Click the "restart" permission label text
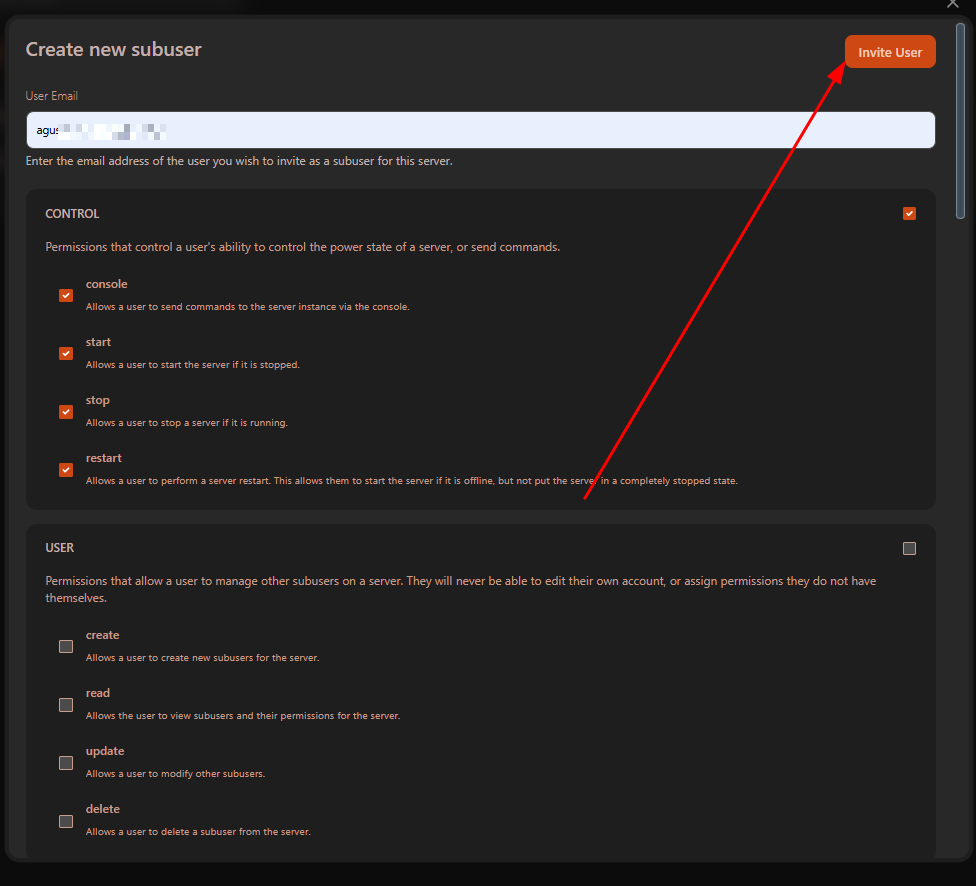The image size is (976, 886). (104, 458)
